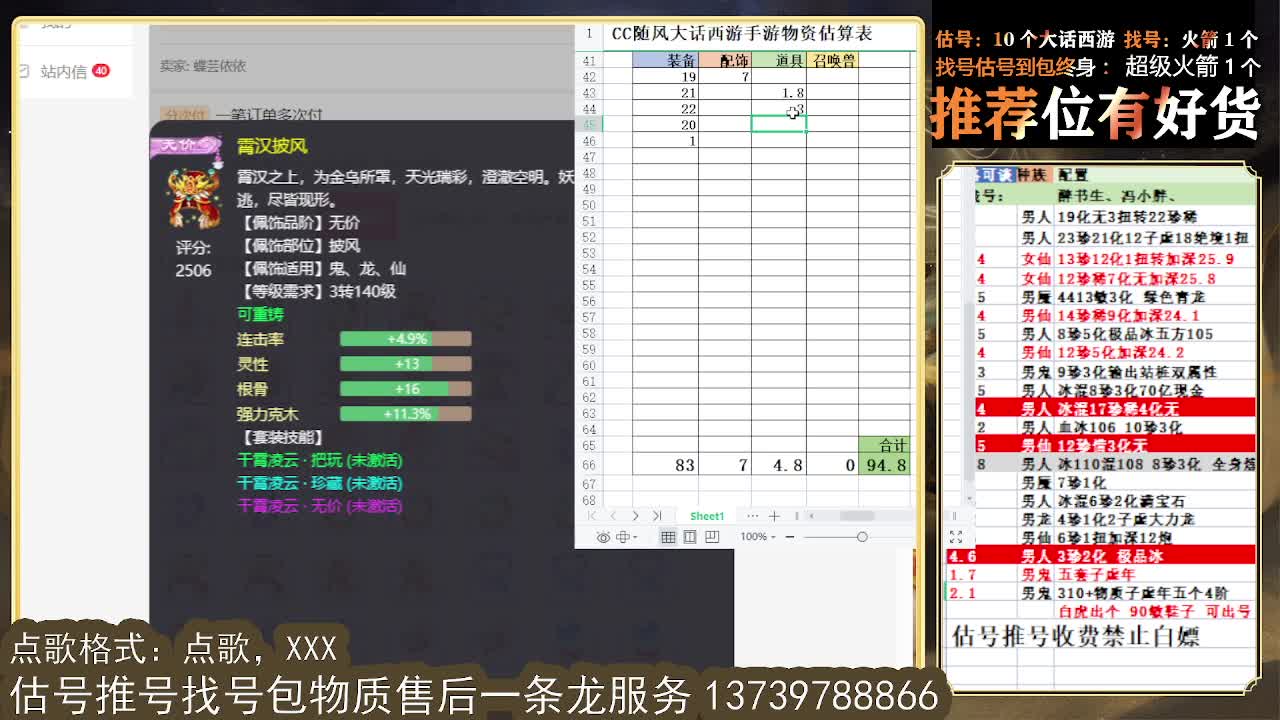The height and width of the screenshot is (720, 1280).
Task: Click the 94.8 total cell
Action: 884,465
